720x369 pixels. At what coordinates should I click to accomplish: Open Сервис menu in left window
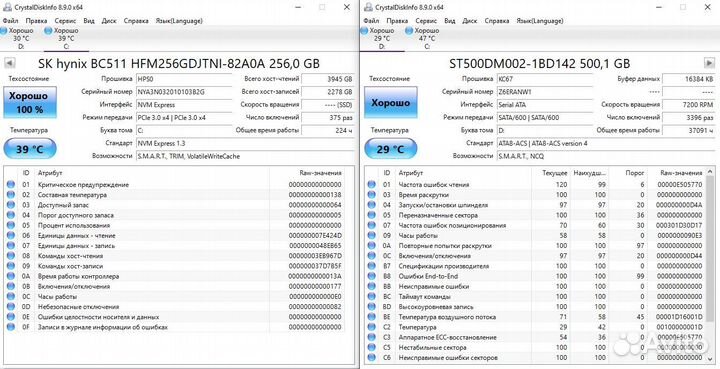coord(65,21)
